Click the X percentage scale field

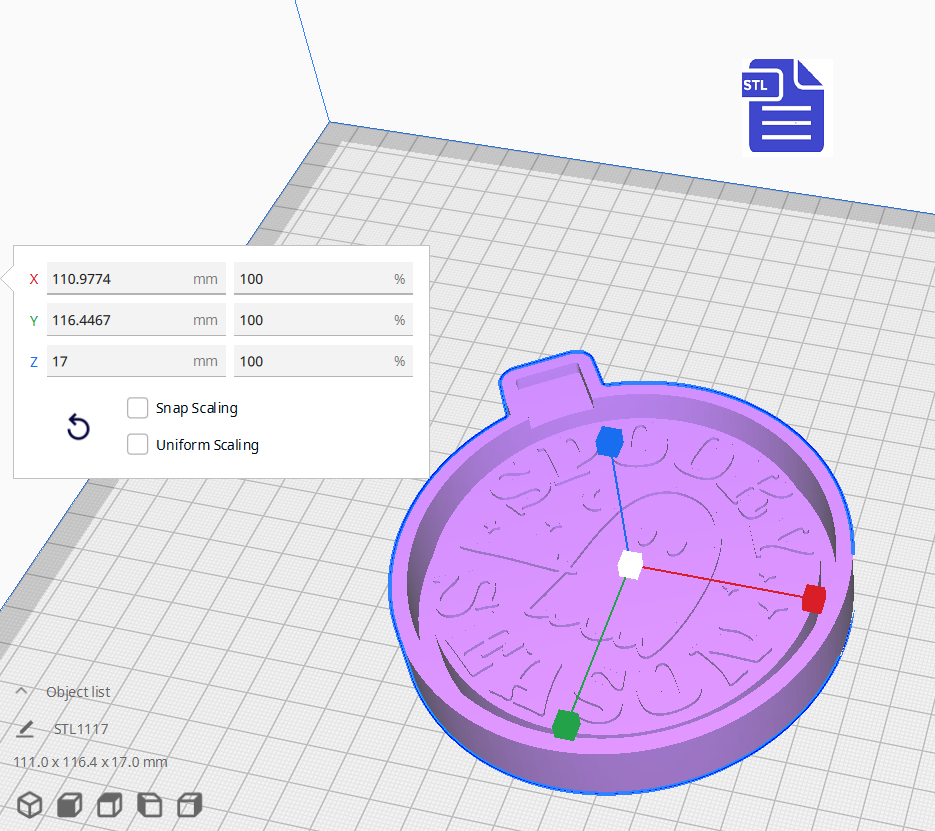pos(310,279)
